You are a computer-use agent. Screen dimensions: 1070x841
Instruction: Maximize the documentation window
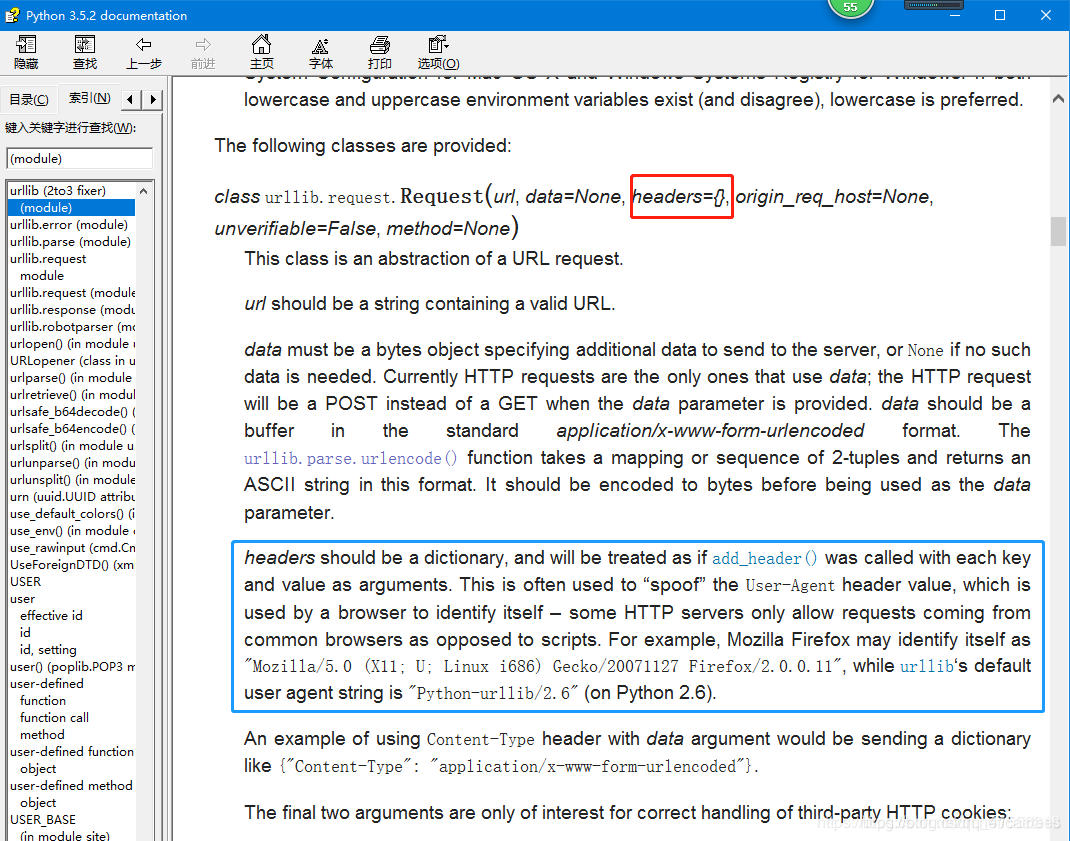click(1000, 15)
